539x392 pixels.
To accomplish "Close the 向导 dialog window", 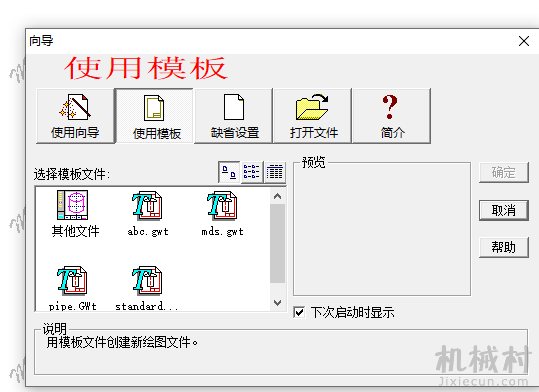I will pos(524,41).
